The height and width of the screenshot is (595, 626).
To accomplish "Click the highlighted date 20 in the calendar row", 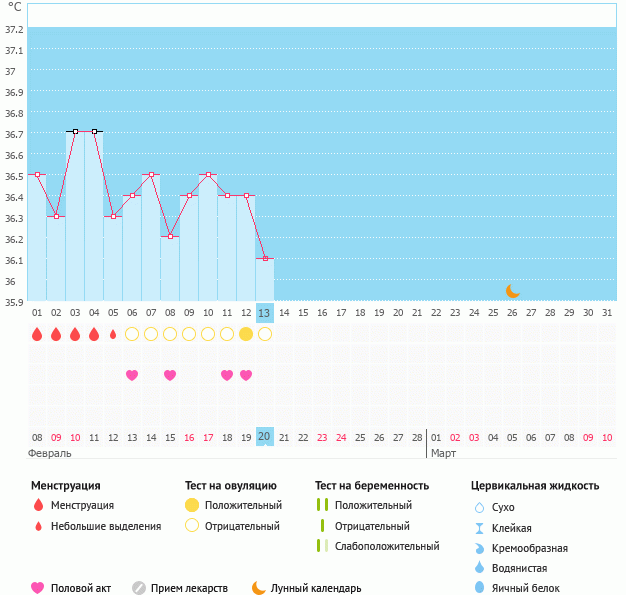I will click(264, 437).
